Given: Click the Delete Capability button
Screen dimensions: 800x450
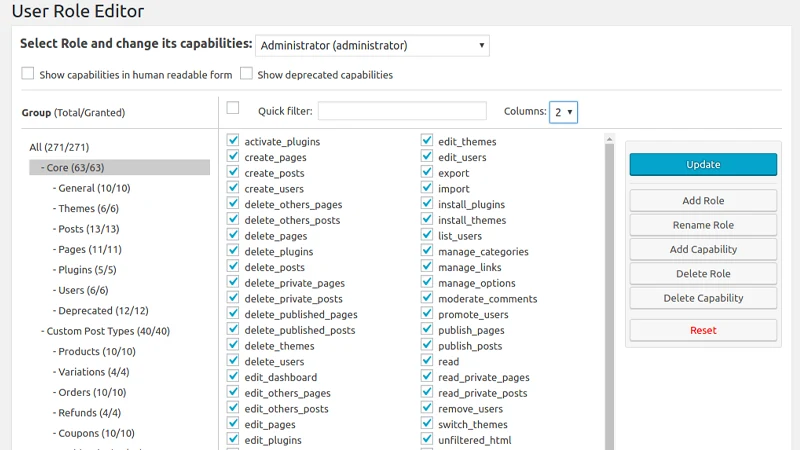Looking at the screenshot, I should click(x=703, y=298).
